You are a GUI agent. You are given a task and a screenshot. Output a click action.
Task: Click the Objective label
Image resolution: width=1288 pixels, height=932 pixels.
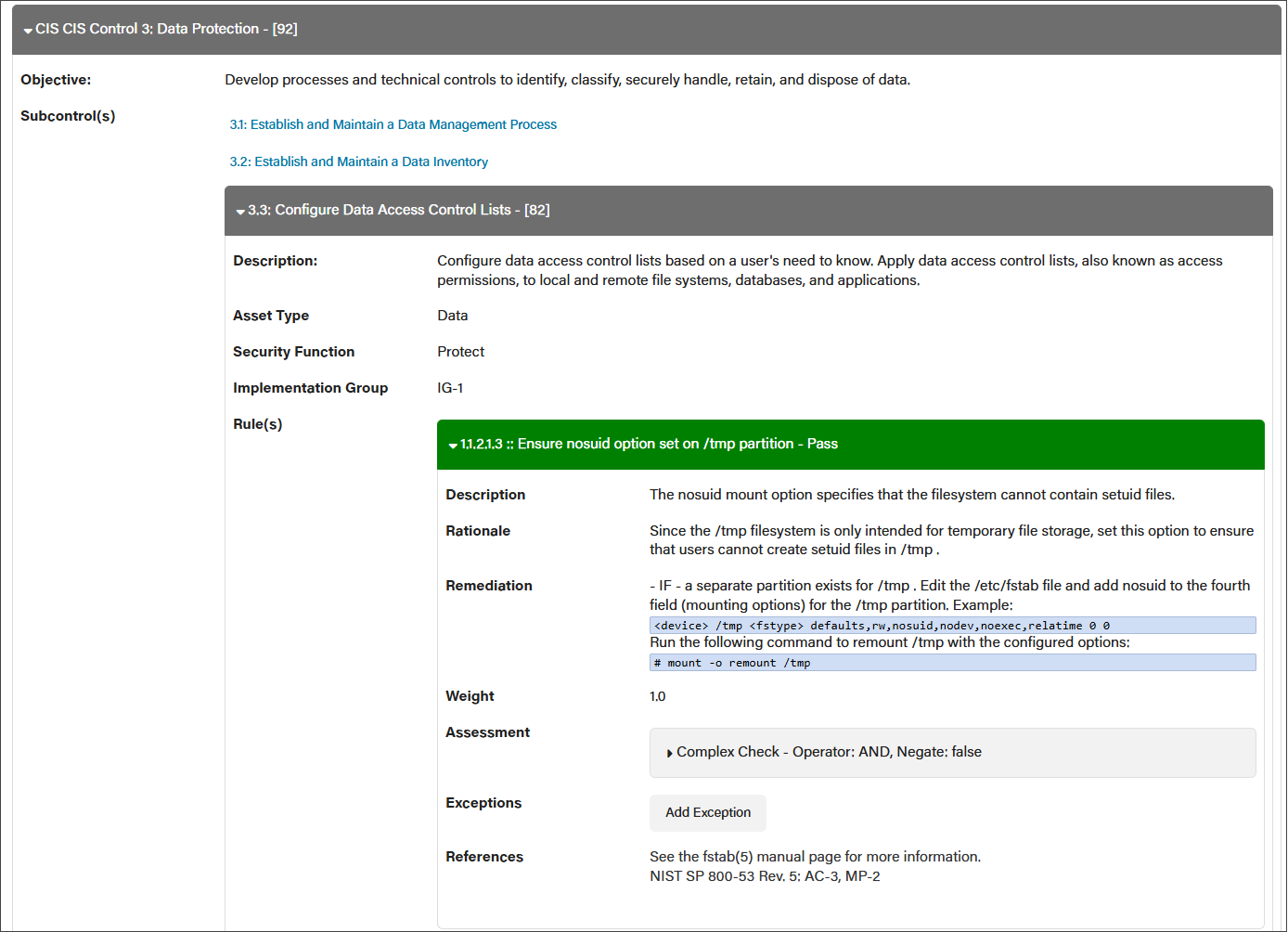point(56,80)
